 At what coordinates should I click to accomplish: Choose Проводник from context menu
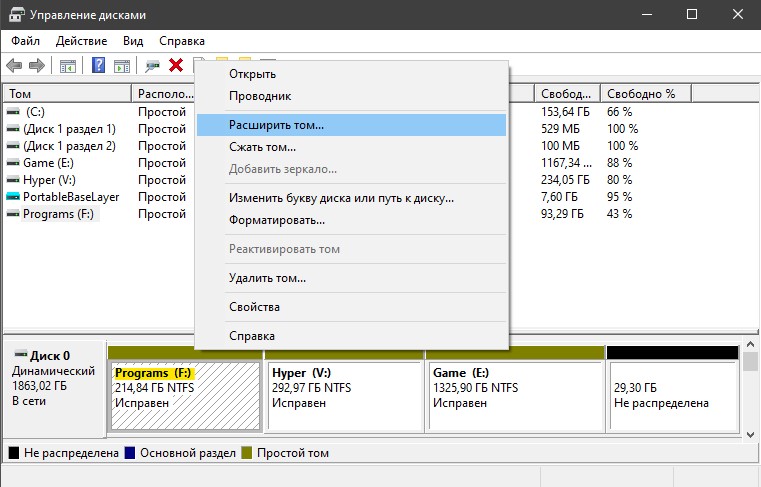(351, 96)
